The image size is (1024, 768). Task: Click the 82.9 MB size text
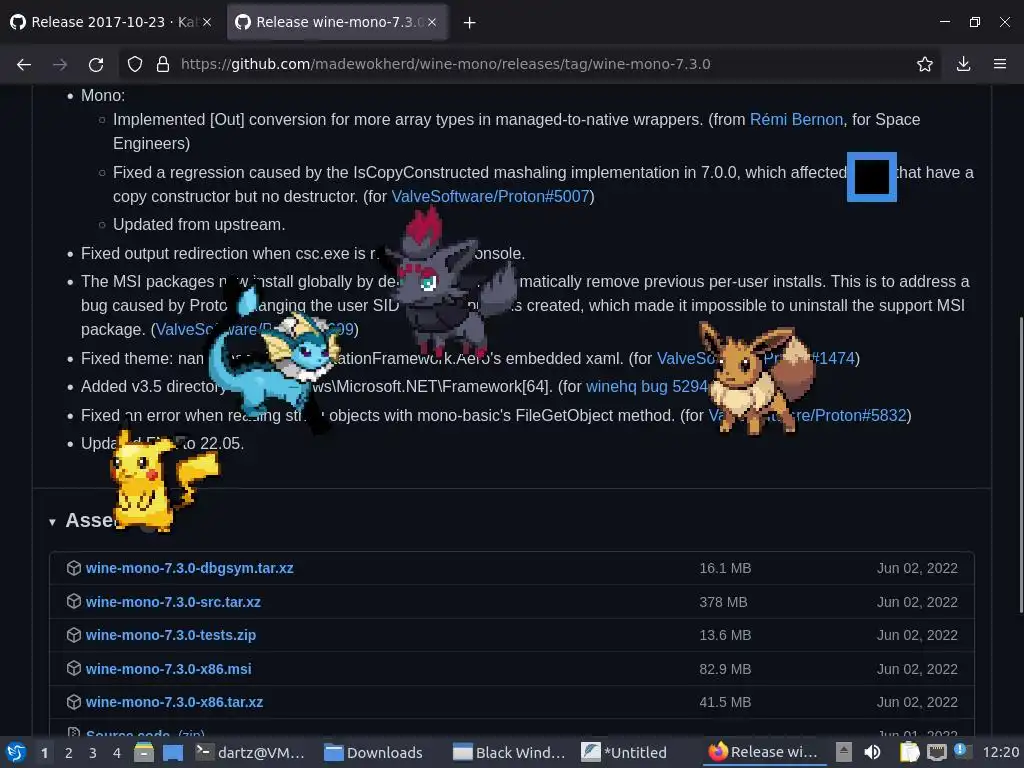click(725, 669)
